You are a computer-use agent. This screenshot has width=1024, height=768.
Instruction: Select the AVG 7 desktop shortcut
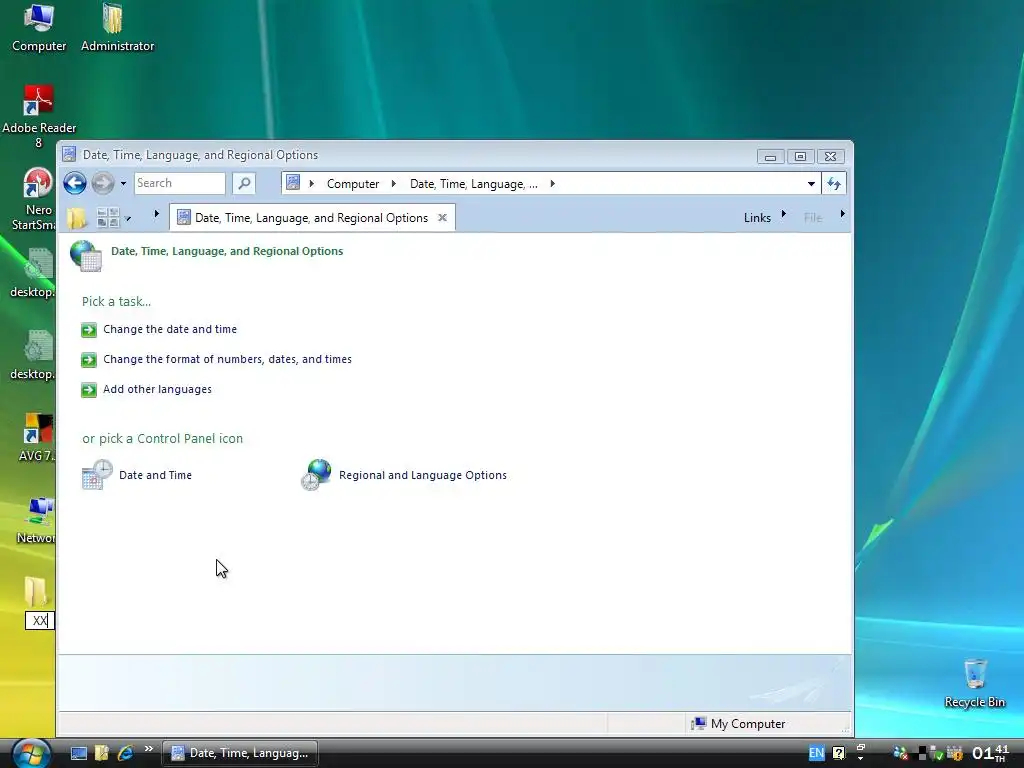37,438
